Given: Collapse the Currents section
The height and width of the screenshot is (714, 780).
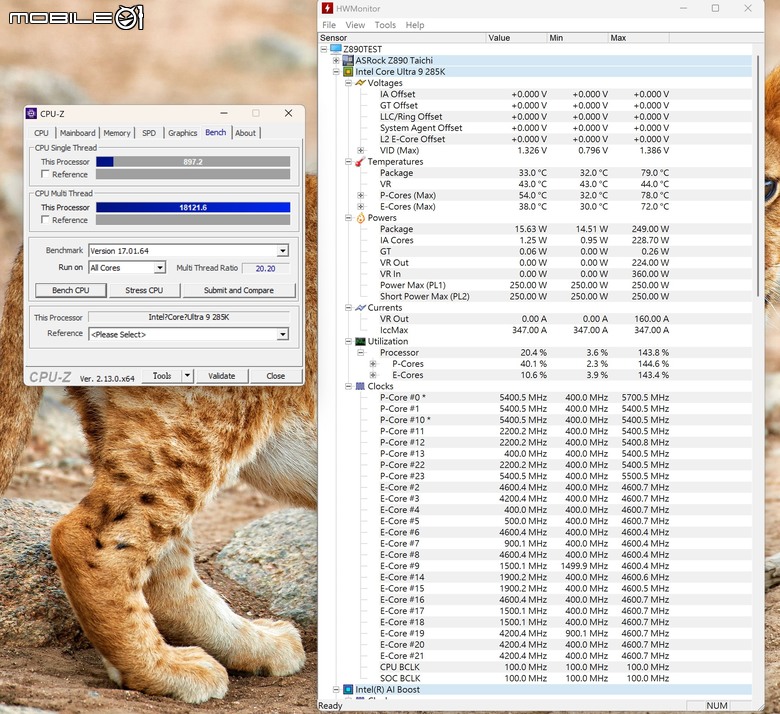Looking at the screenshot, I should click(x=348, y=308).
